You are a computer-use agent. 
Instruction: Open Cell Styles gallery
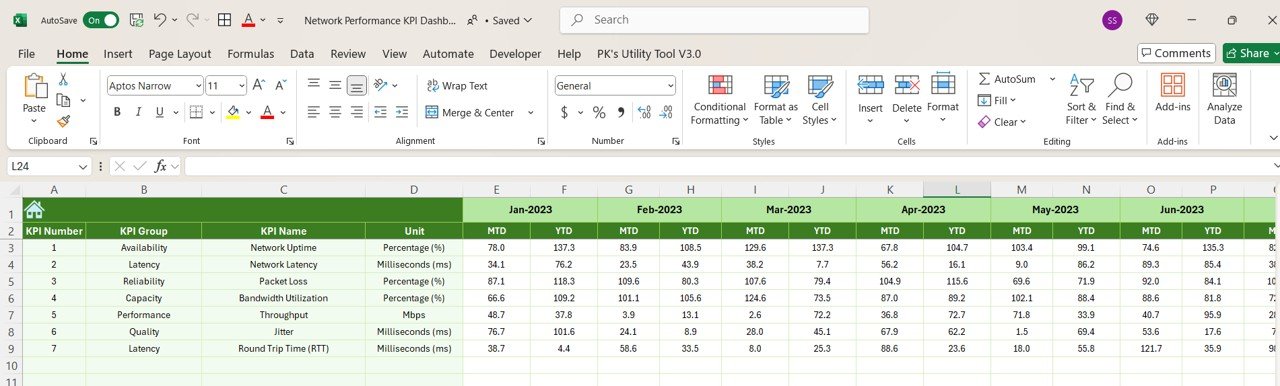pyautogui.click(x=820, y=100)
